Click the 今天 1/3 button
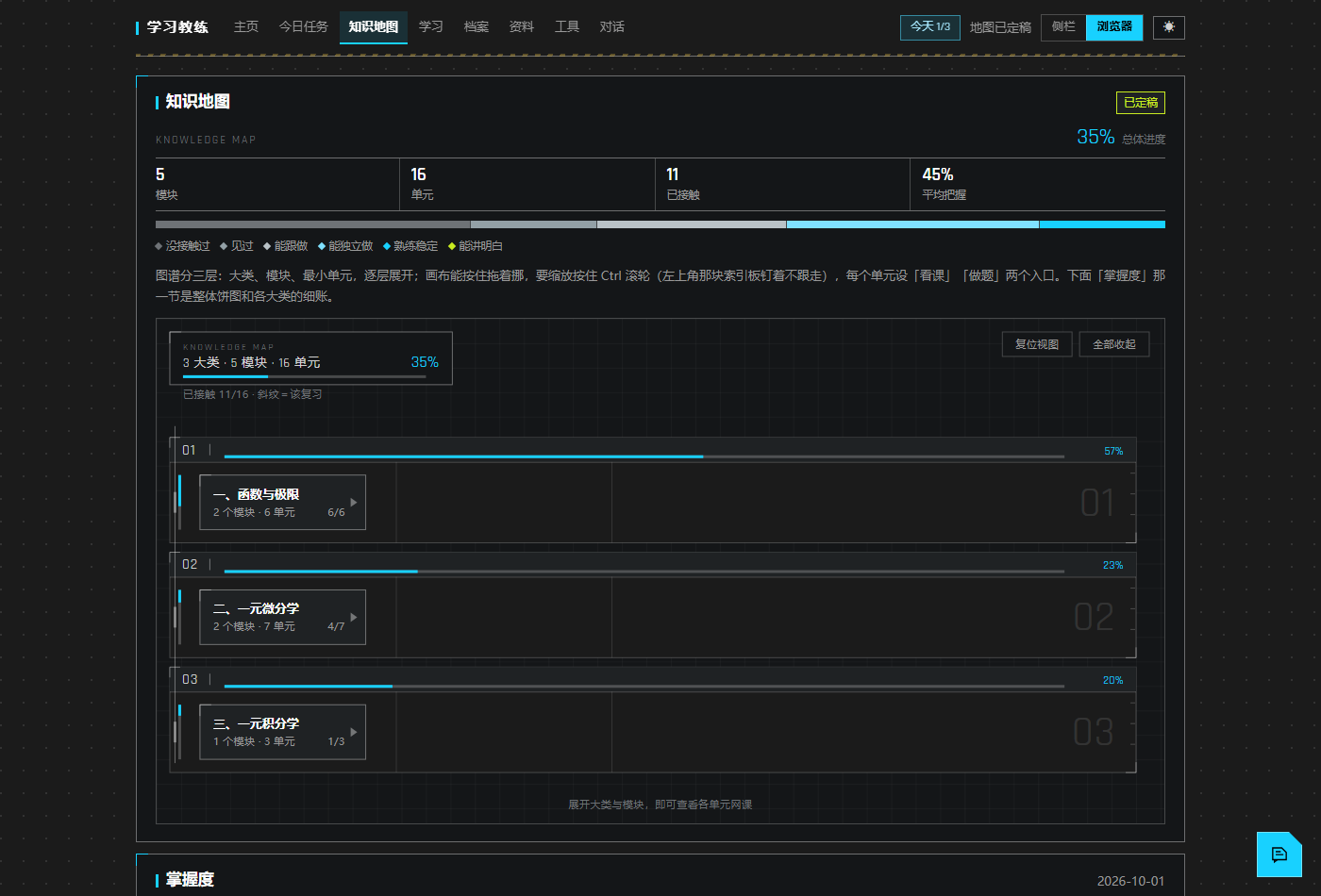Image resolution: width=1321 pixels, height=896 pixels. 930,27
